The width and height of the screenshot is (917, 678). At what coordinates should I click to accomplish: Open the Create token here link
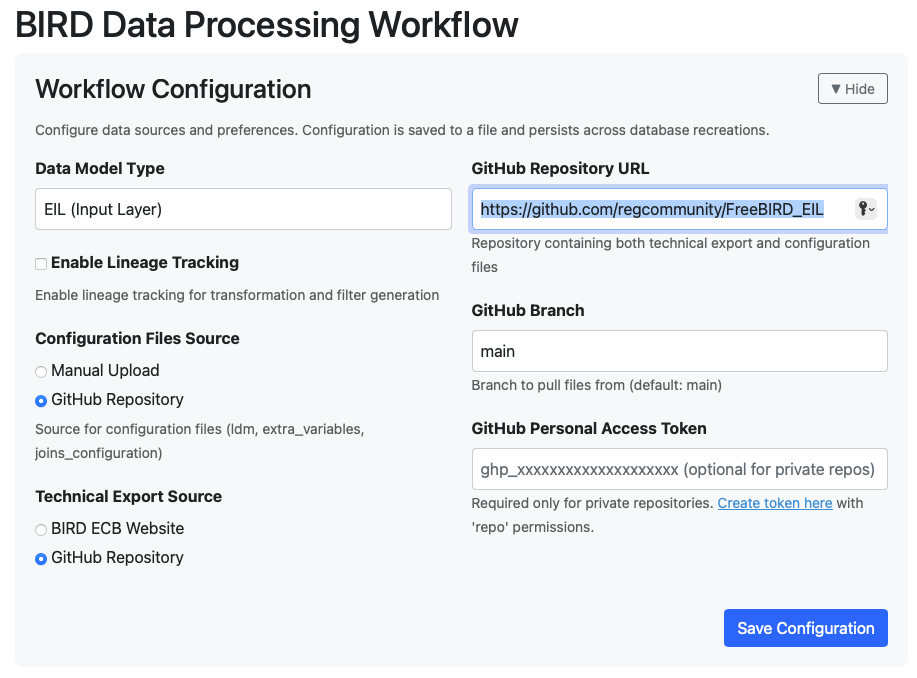point(774,503)
